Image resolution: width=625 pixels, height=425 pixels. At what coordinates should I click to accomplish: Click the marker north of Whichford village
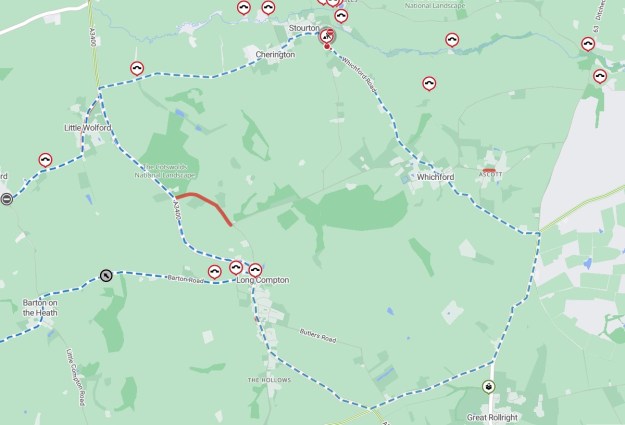(x=429, y=84)
